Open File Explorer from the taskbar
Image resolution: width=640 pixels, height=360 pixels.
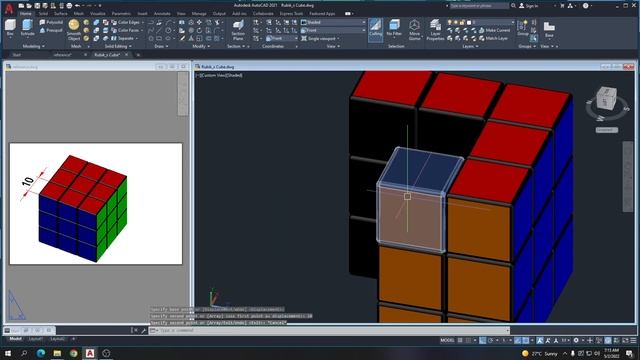pos(57,353)
